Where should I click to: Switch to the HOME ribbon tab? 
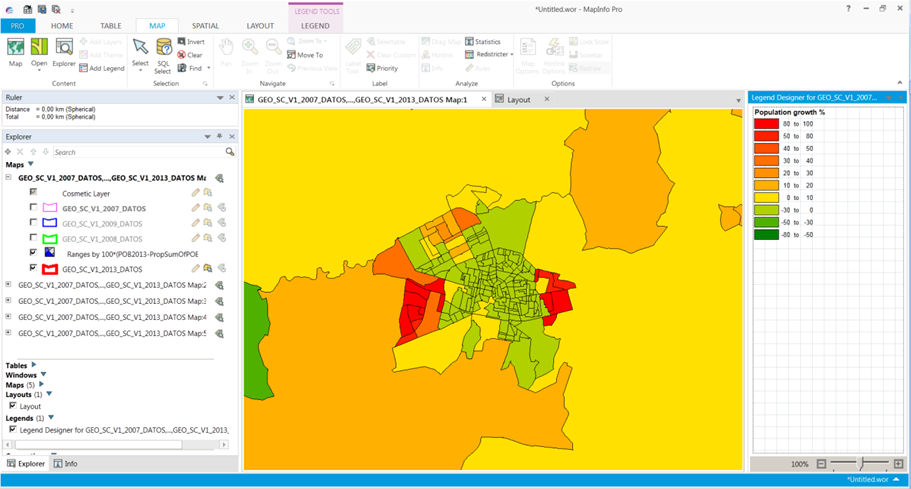(62, 26)
